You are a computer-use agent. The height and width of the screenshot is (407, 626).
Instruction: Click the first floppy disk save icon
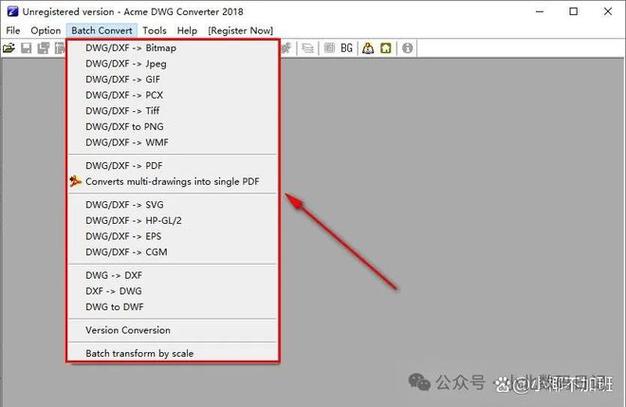27,47
